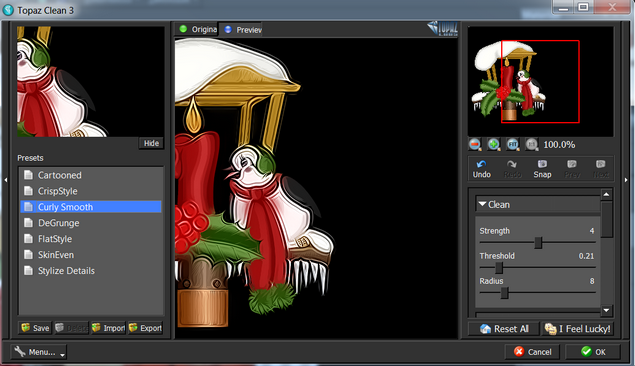Save the current preset
This screenshot has height=366, width=635.
(35, 328)
